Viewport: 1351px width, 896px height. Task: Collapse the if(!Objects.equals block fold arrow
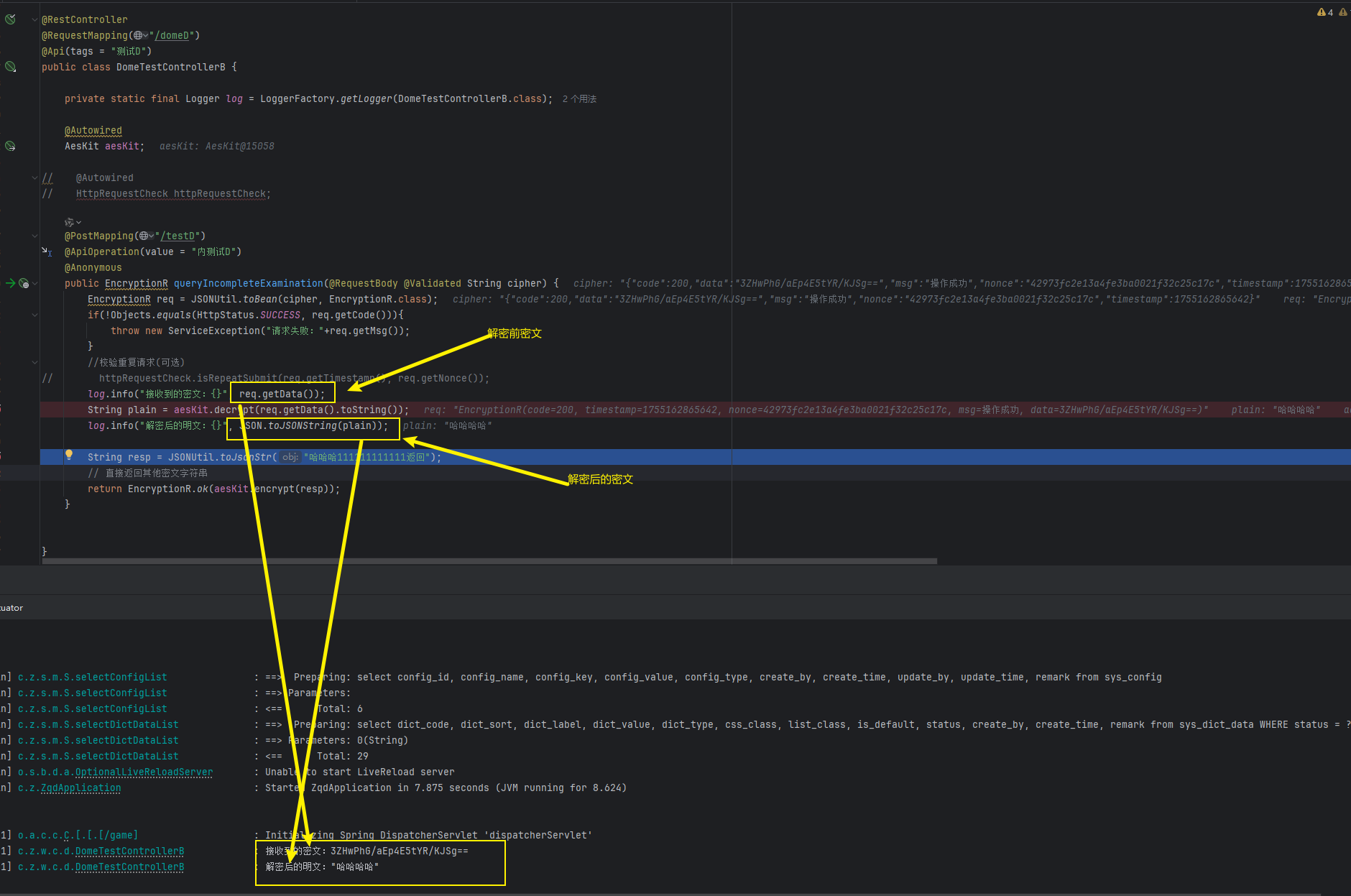[x=34, y=315]
